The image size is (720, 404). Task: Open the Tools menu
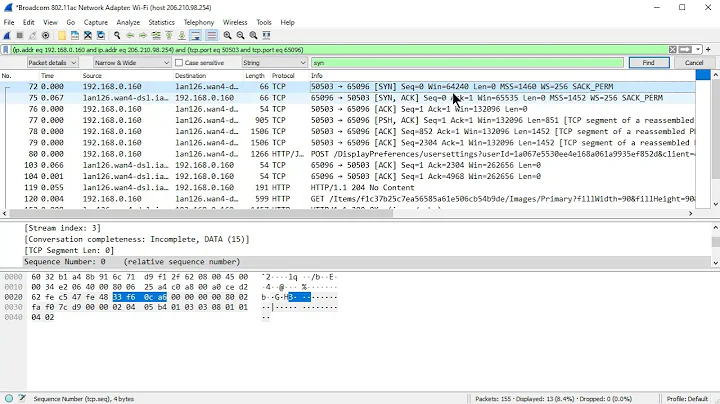264,22
